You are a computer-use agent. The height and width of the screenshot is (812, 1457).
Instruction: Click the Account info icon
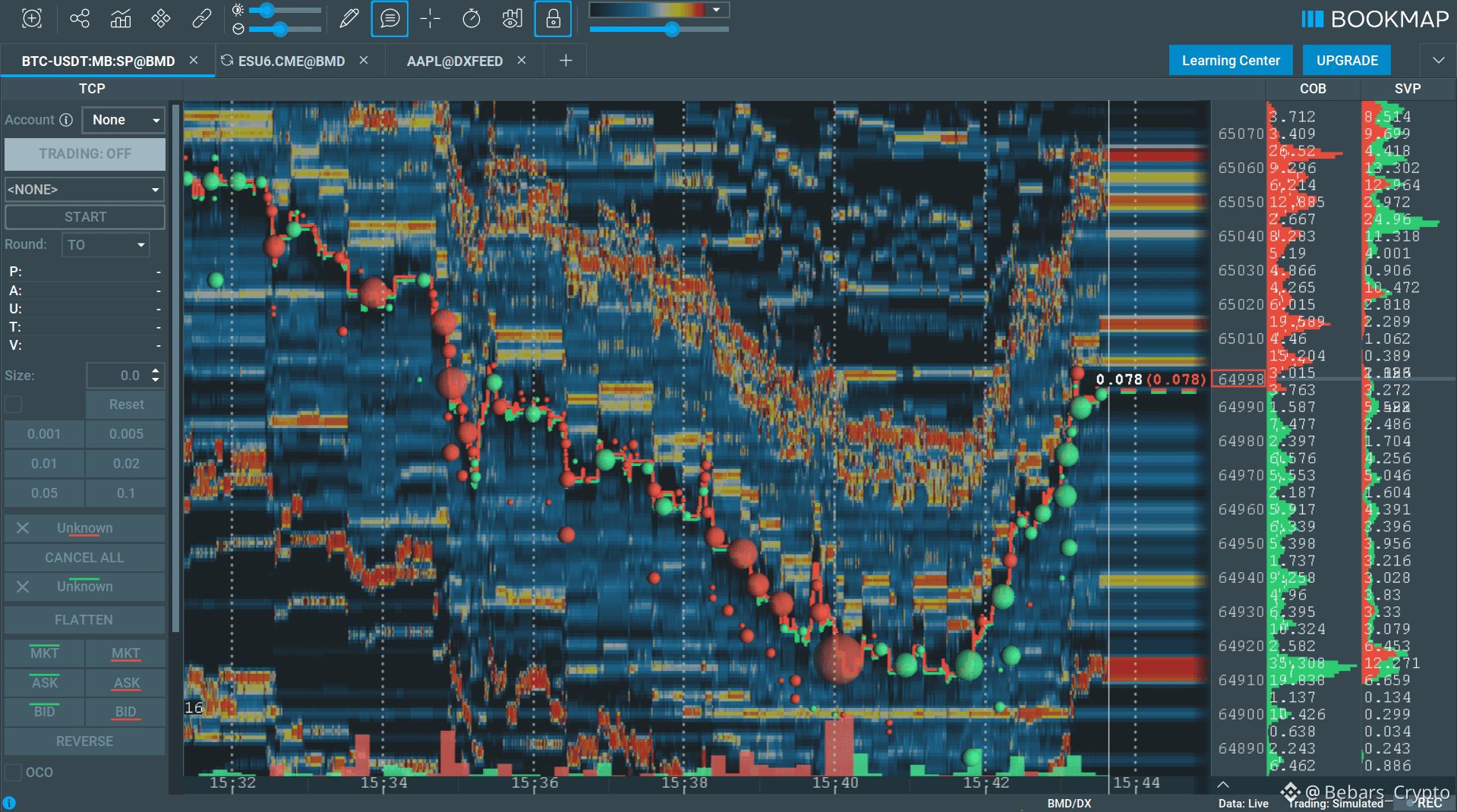[66, 120]
